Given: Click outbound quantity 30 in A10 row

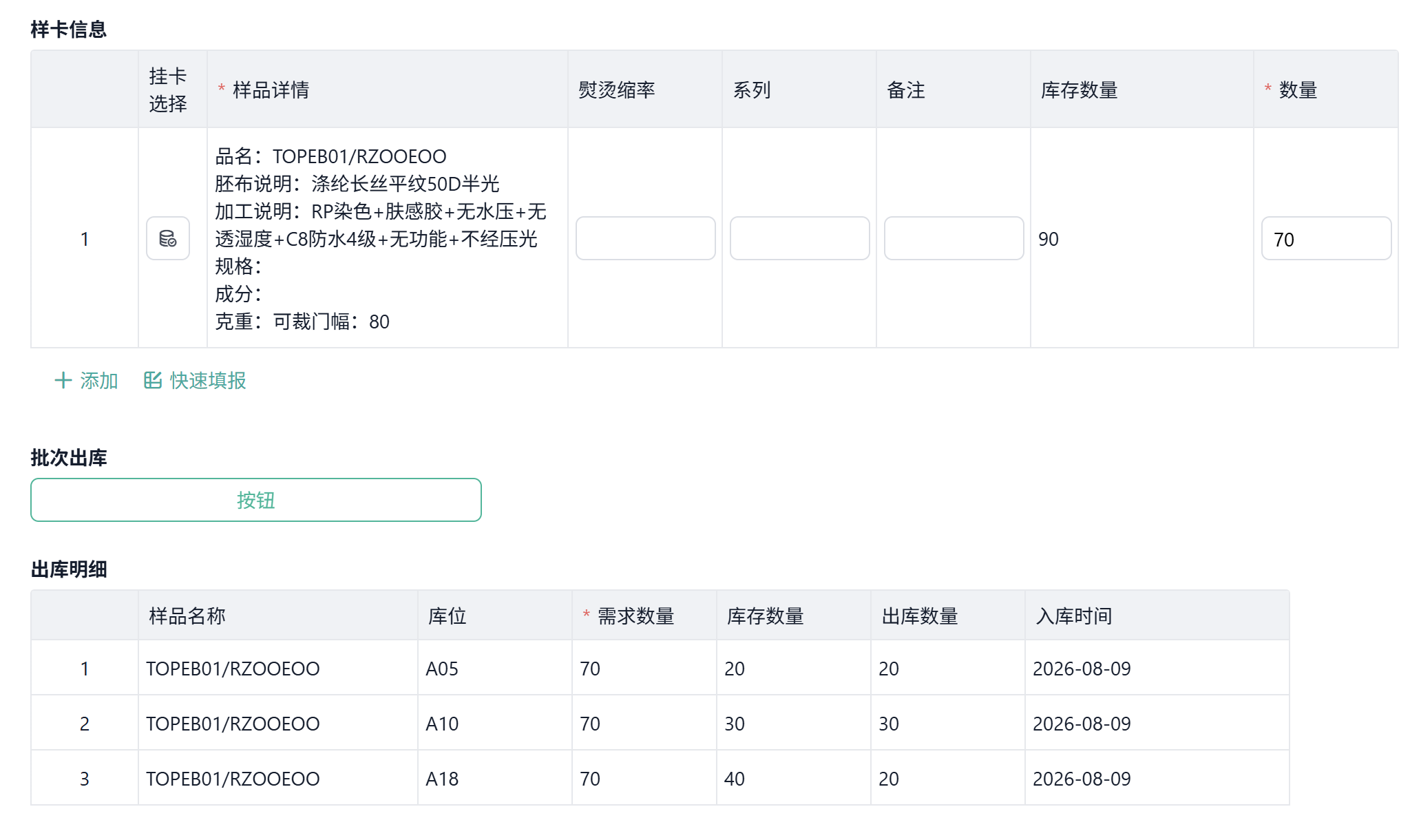Looking at the screenshot, I should (x=889, y=724).
